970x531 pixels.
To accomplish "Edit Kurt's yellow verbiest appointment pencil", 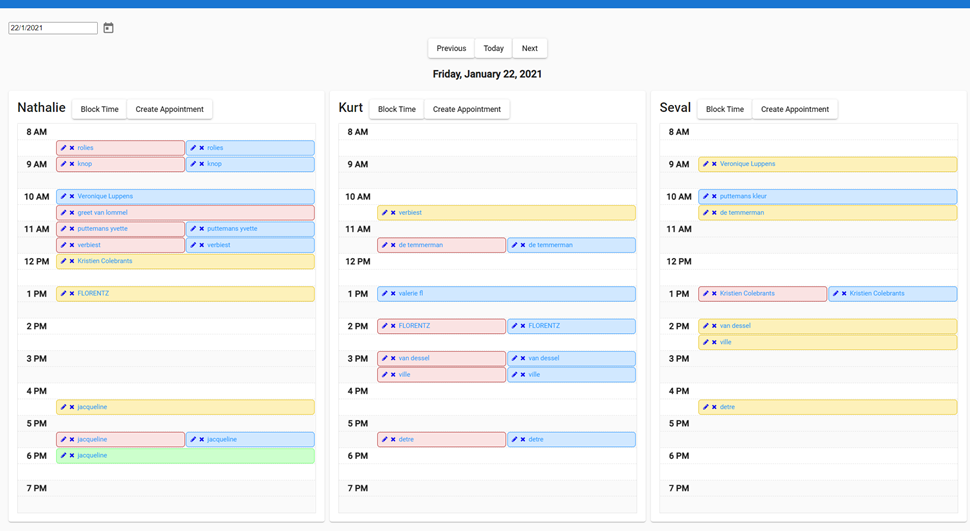I will click(x=384, y=213).
